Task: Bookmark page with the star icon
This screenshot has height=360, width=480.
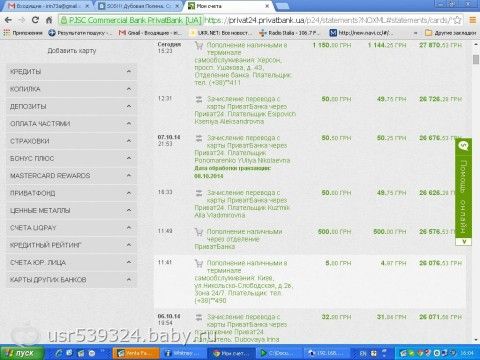Action: click(x=458, y=20)
